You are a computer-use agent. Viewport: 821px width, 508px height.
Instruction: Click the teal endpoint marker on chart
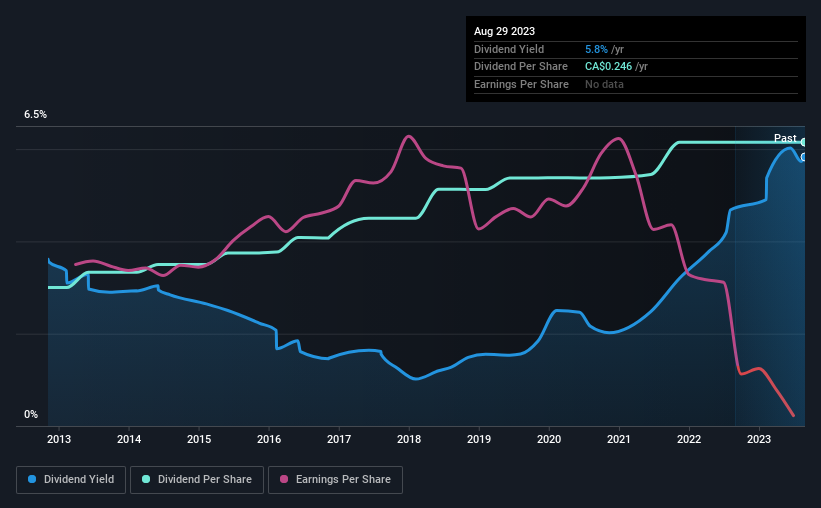(803, 142)
